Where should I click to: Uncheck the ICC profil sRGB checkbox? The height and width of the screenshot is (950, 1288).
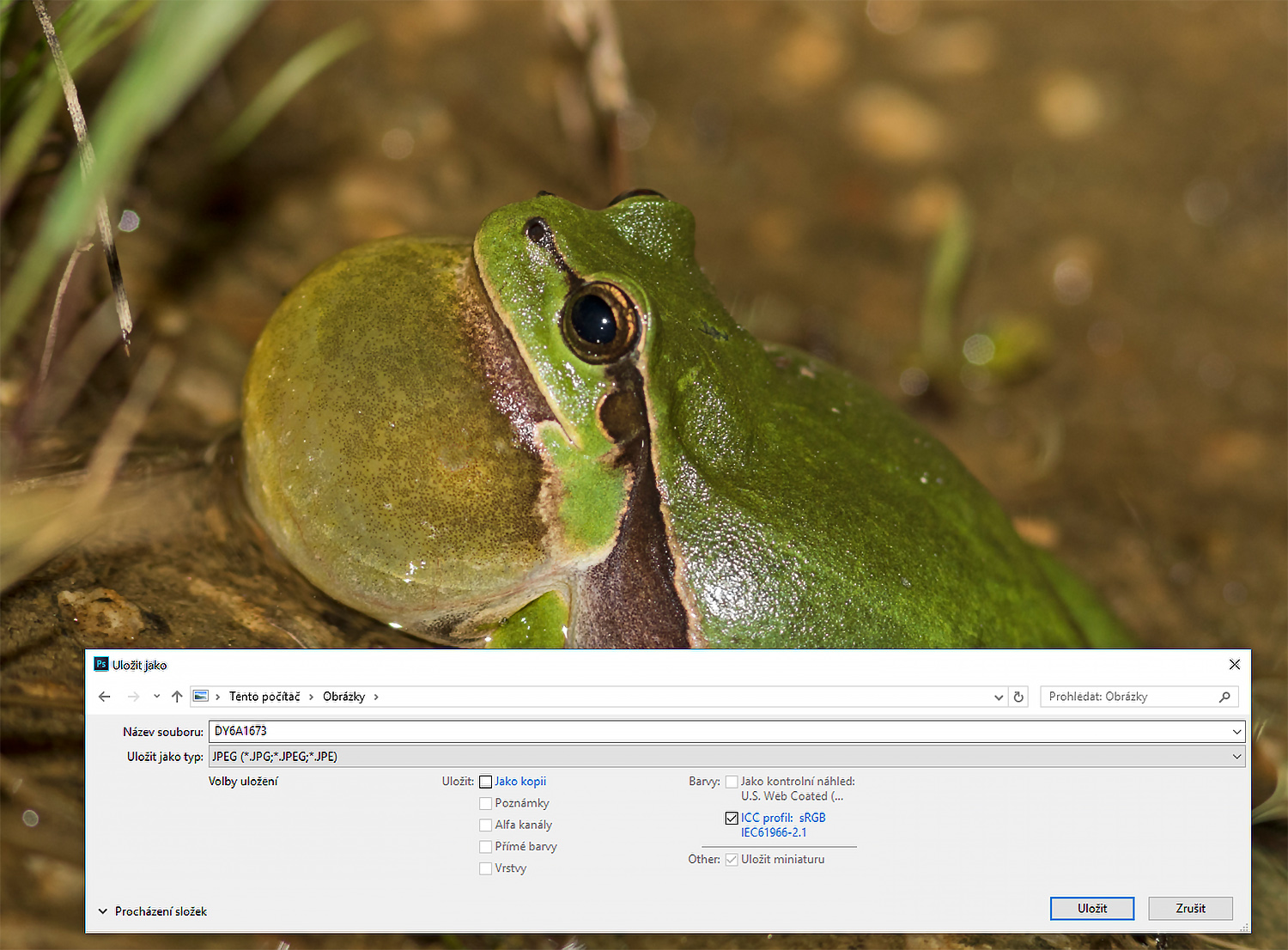click(732, 819)
